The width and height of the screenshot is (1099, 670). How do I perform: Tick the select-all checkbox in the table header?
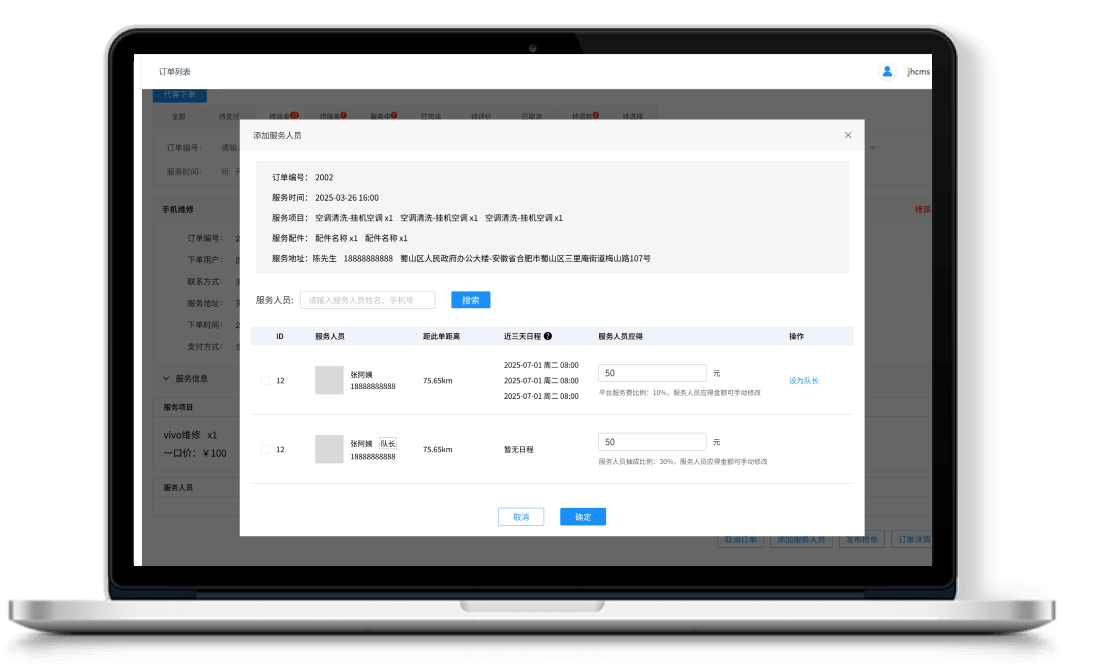[265, 337]
